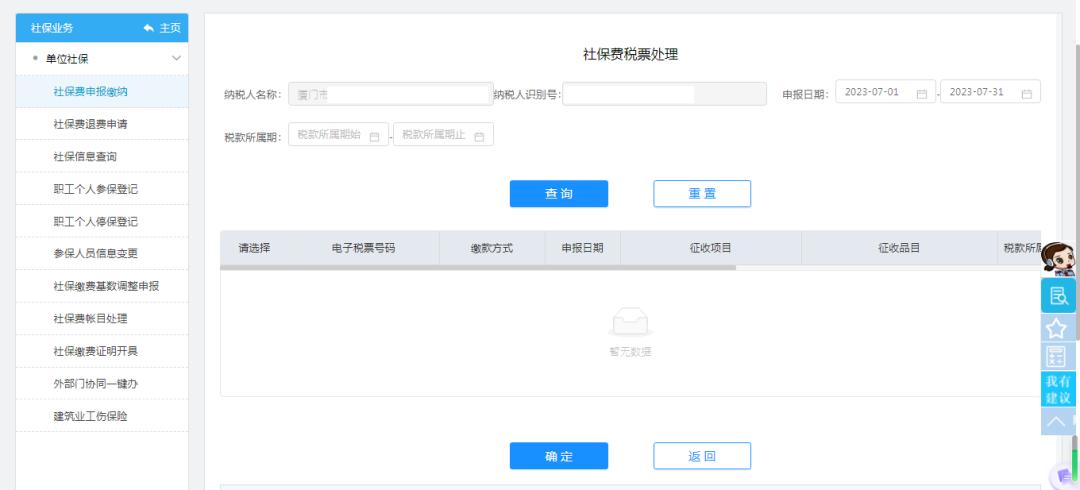Collapse the 单位社保 menu chevron
Screen dimensions: 1080x490
176,59
